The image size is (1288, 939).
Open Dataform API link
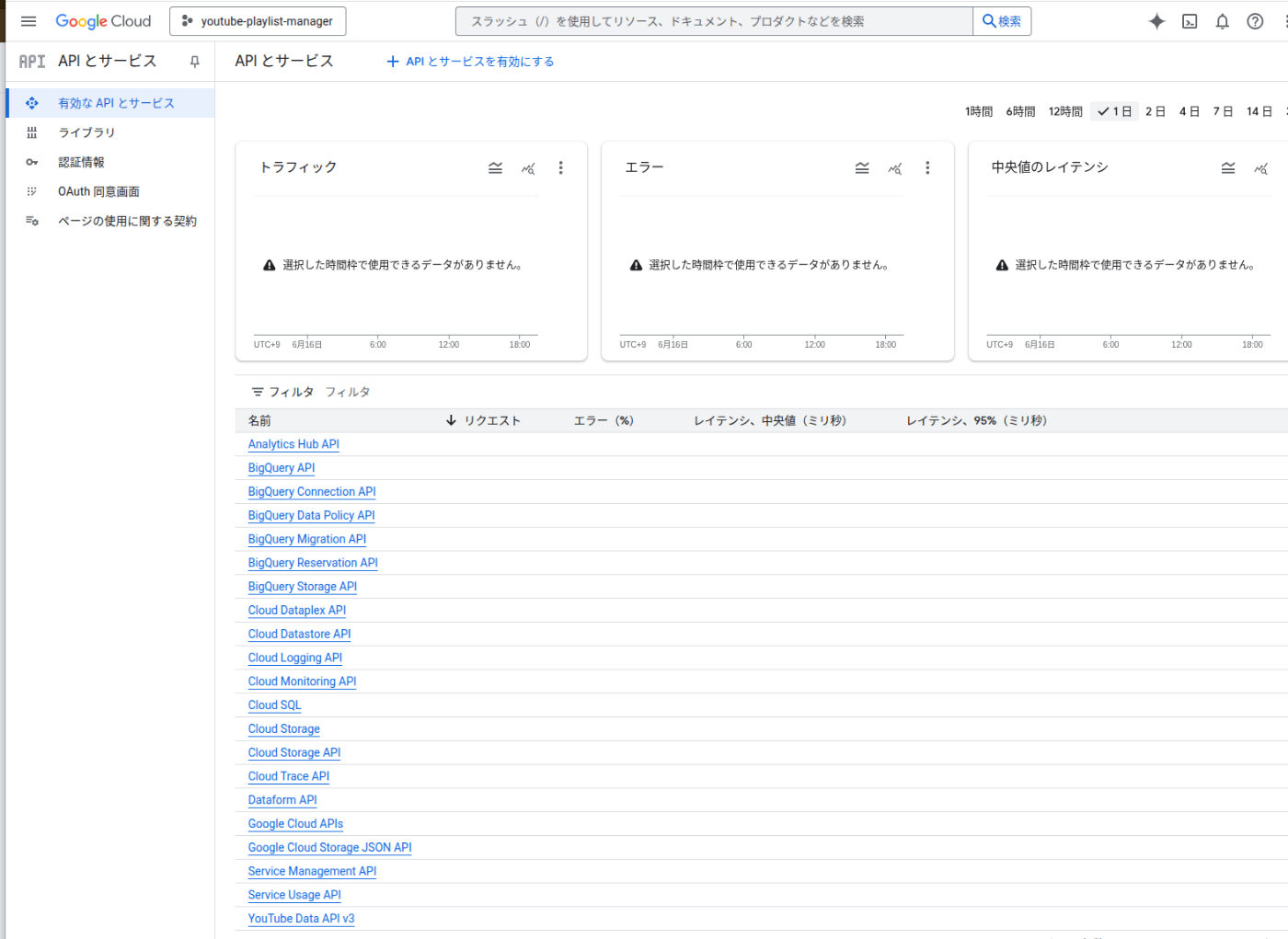tap(282, 800)
